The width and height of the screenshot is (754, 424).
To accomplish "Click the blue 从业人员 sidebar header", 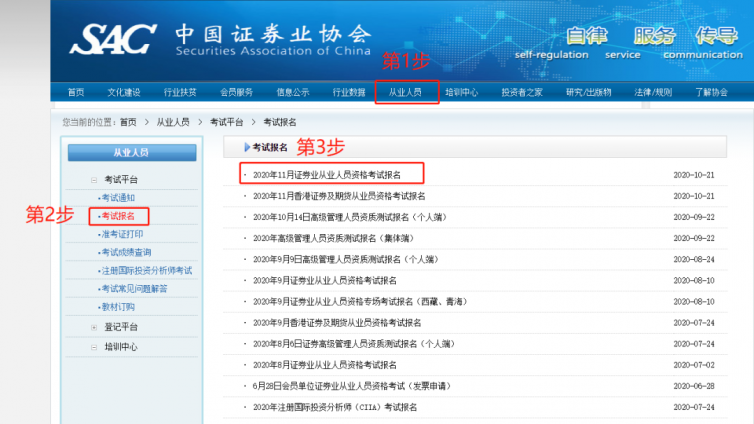I will (132, 153).
